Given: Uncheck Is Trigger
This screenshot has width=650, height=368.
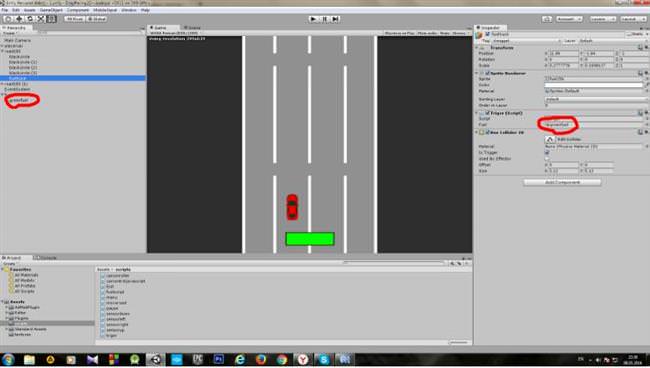Looking at the screenshot, I should pos(547,153).
